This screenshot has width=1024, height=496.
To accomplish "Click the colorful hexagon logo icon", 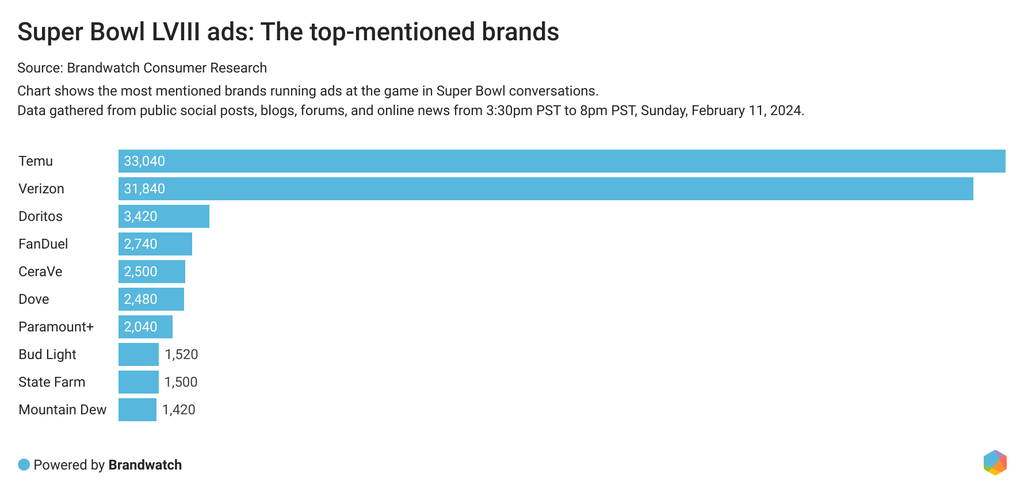I will (994, 462).
